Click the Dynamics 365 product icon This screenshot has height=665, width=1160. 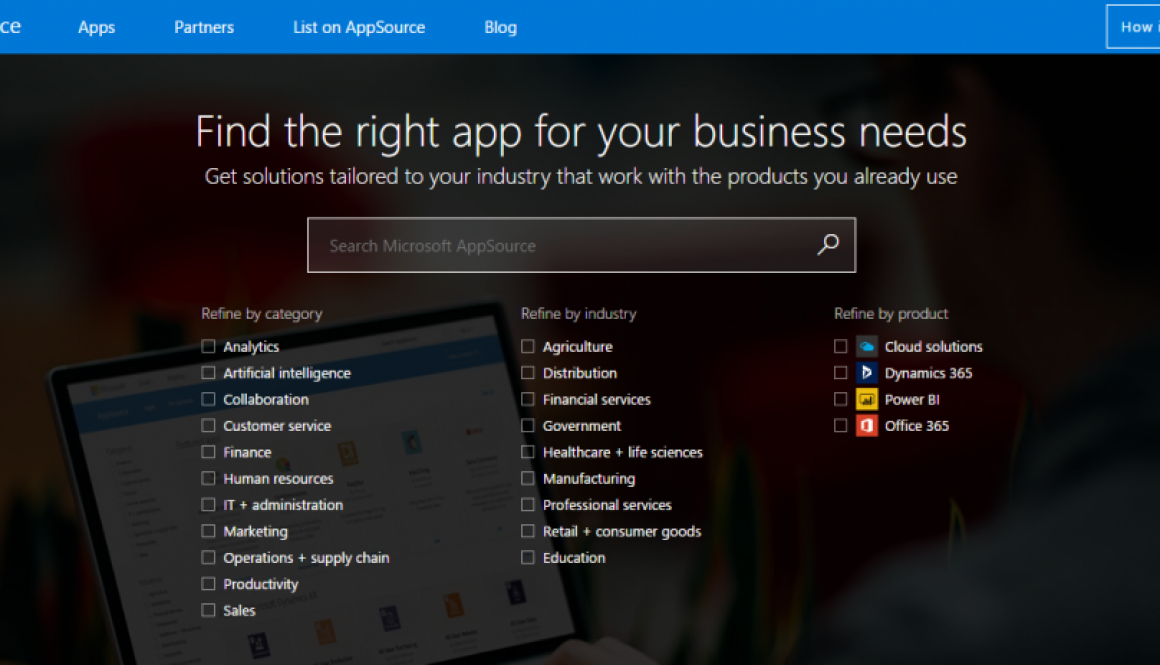tap(866, 373)
